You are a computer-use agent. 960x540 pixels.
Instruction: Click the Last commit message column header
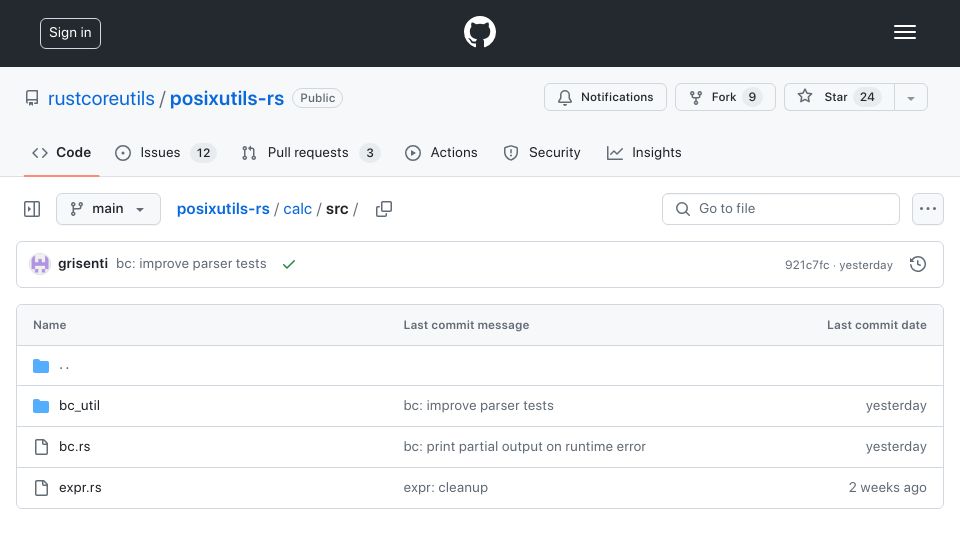(466, 325)
